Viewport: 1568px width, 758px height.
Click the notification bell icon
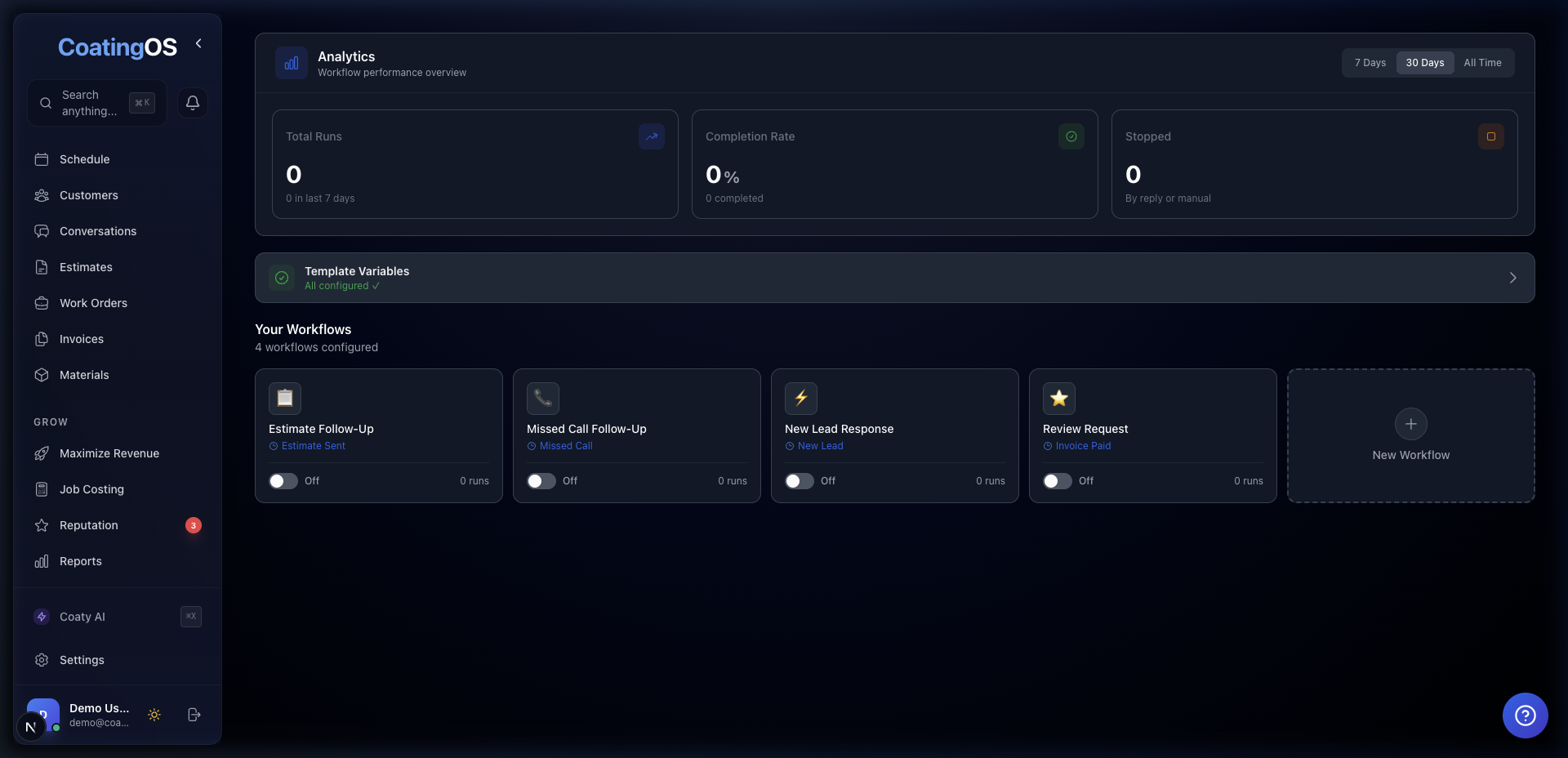click(192, 102)
